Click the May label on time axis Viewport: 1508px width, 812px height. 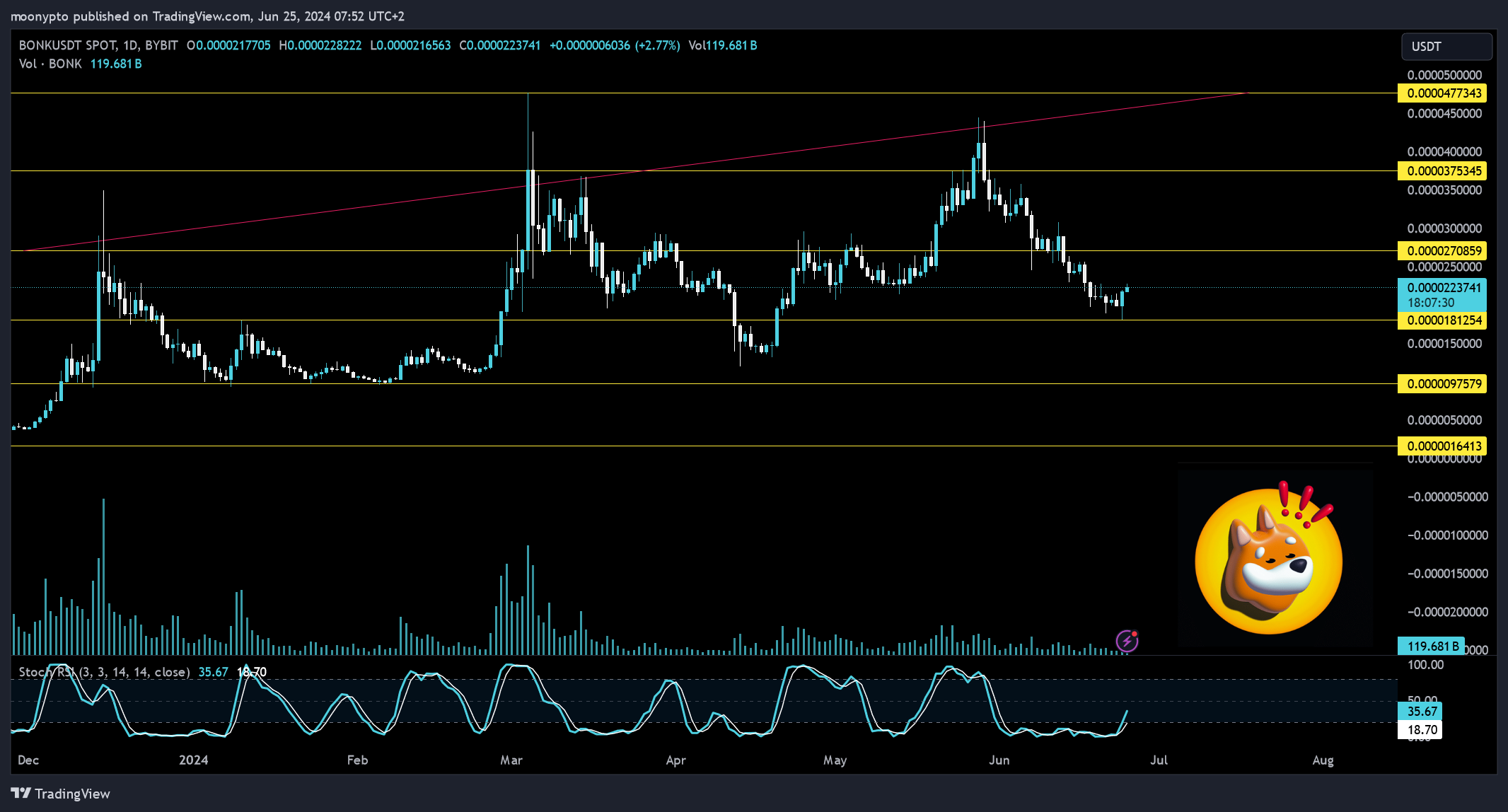(x=835, y=760)
